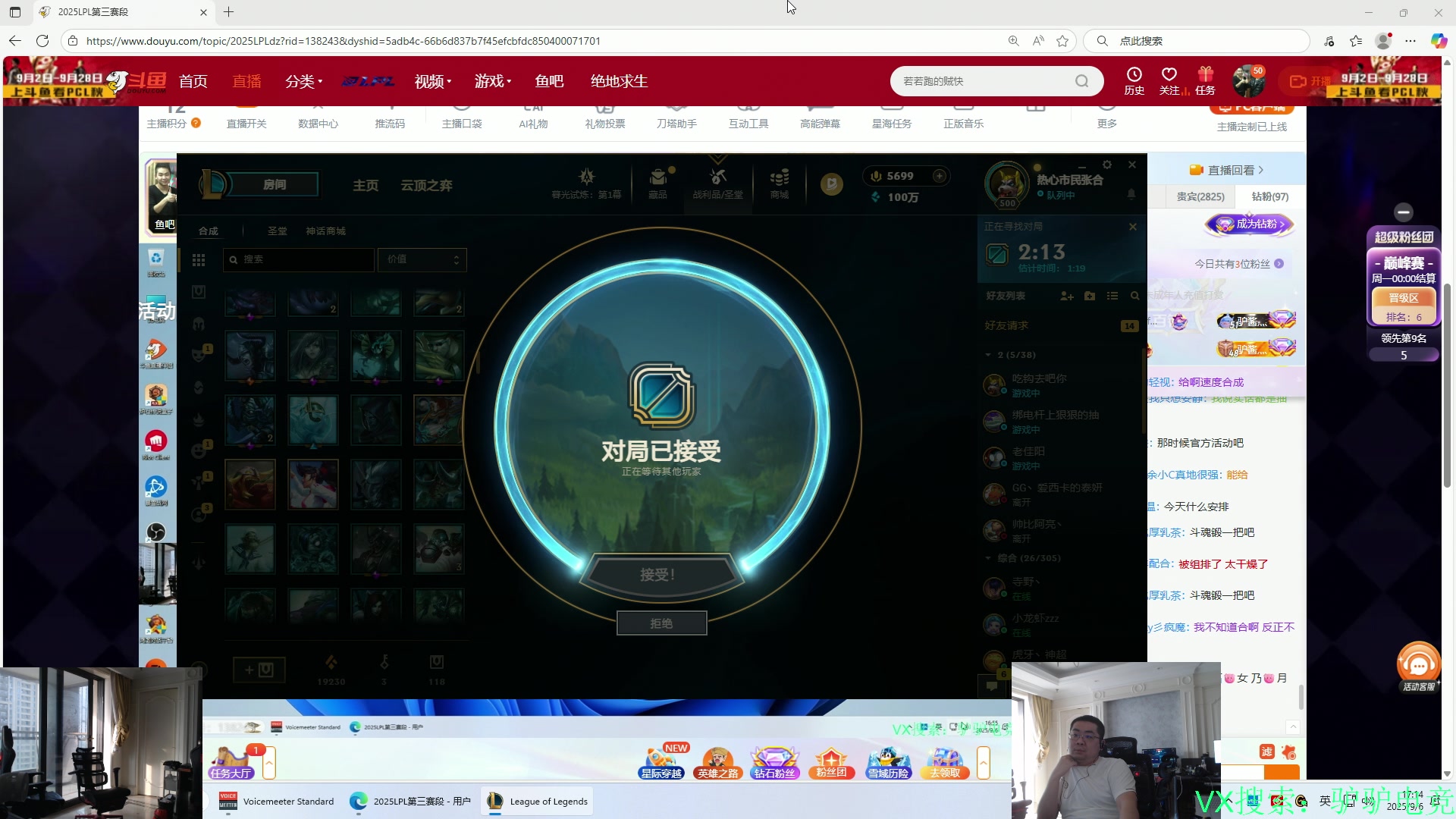Open the 分类 dropdown in Douyu nav

click(x=304, y=81)
